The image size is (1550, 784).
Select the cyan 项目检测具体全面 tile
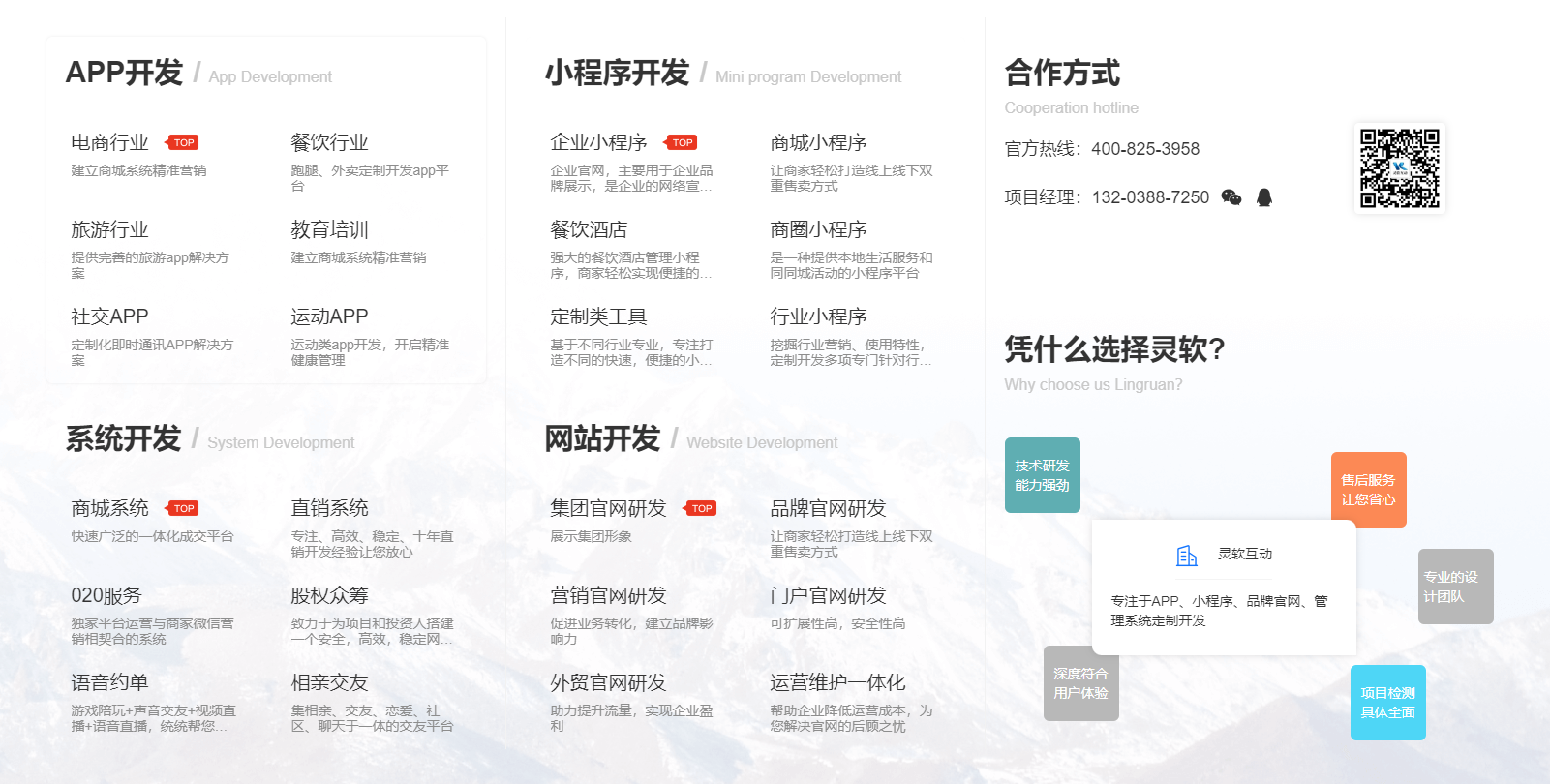point(1387,703)
